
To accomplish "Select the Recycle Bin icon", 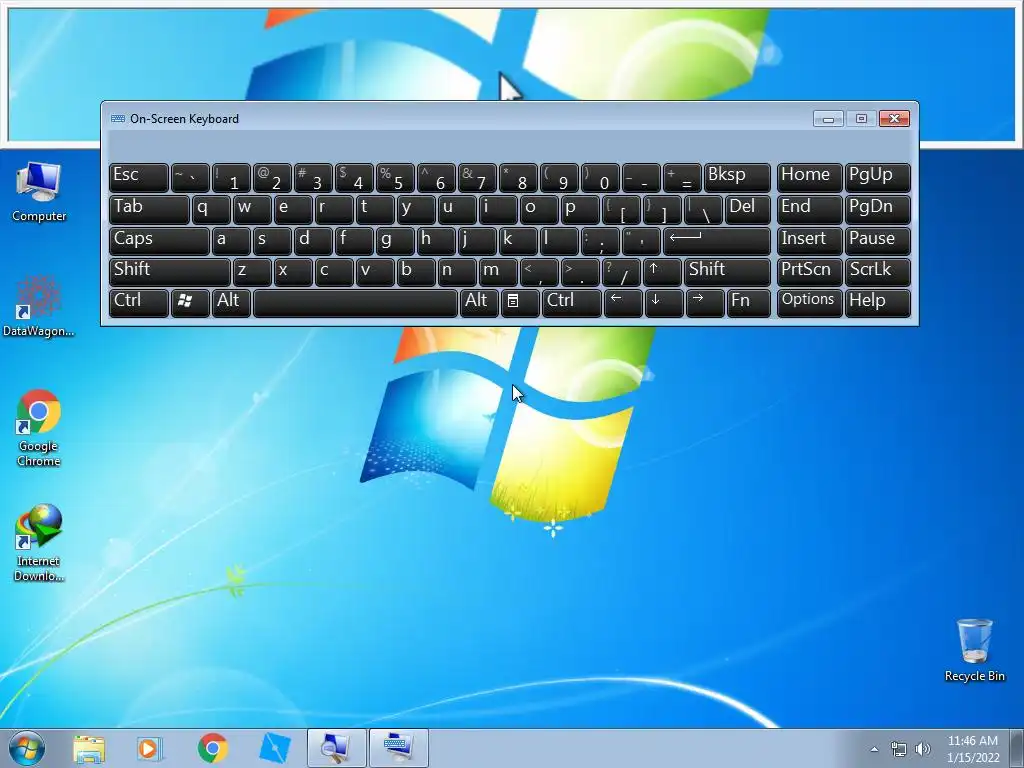I will click(974, 650).
